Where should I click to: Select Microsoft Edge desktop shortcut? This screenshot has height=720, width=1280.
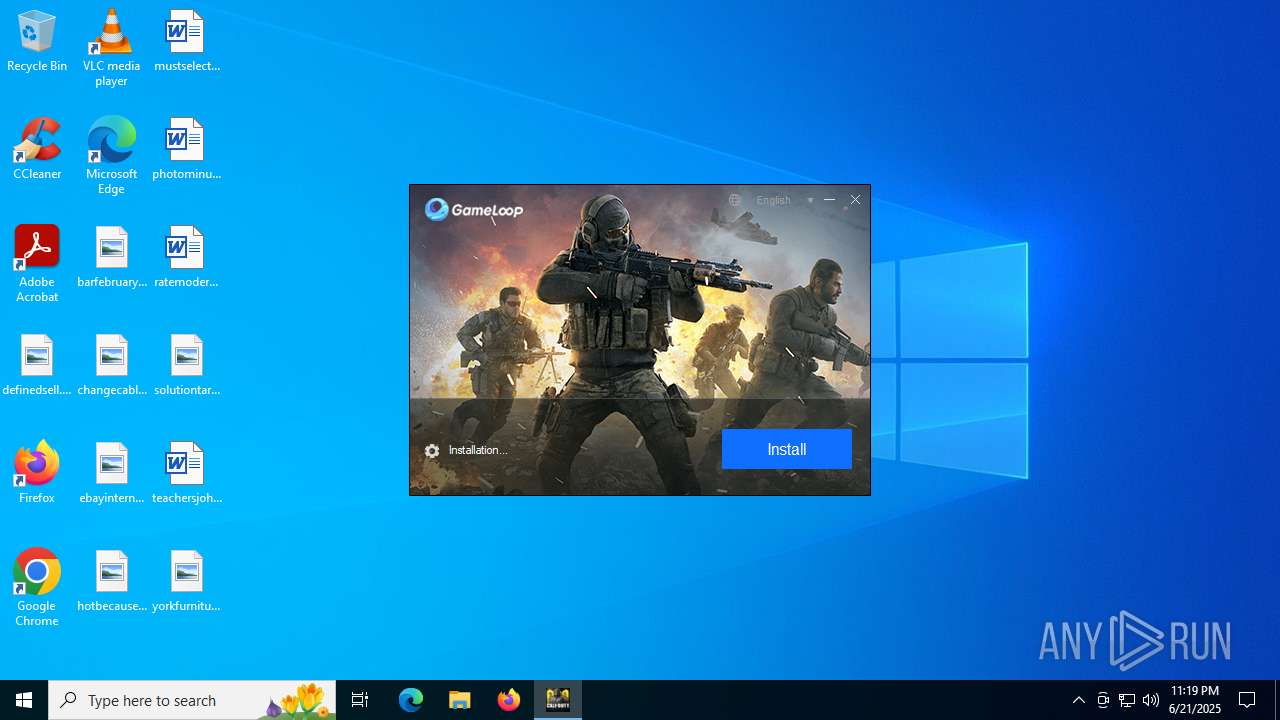coord(111,156)
